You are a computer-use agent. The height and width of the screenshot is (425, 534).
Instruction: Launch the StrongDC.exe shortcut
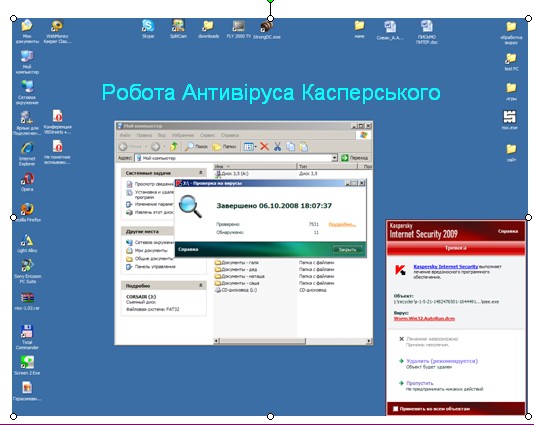click(267, 29)
